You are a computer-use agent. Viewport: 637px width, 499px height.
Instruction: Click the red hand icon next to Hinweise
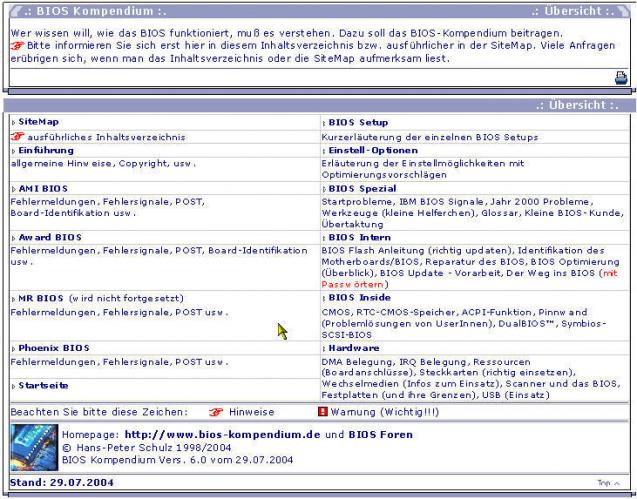coord(216,412)
